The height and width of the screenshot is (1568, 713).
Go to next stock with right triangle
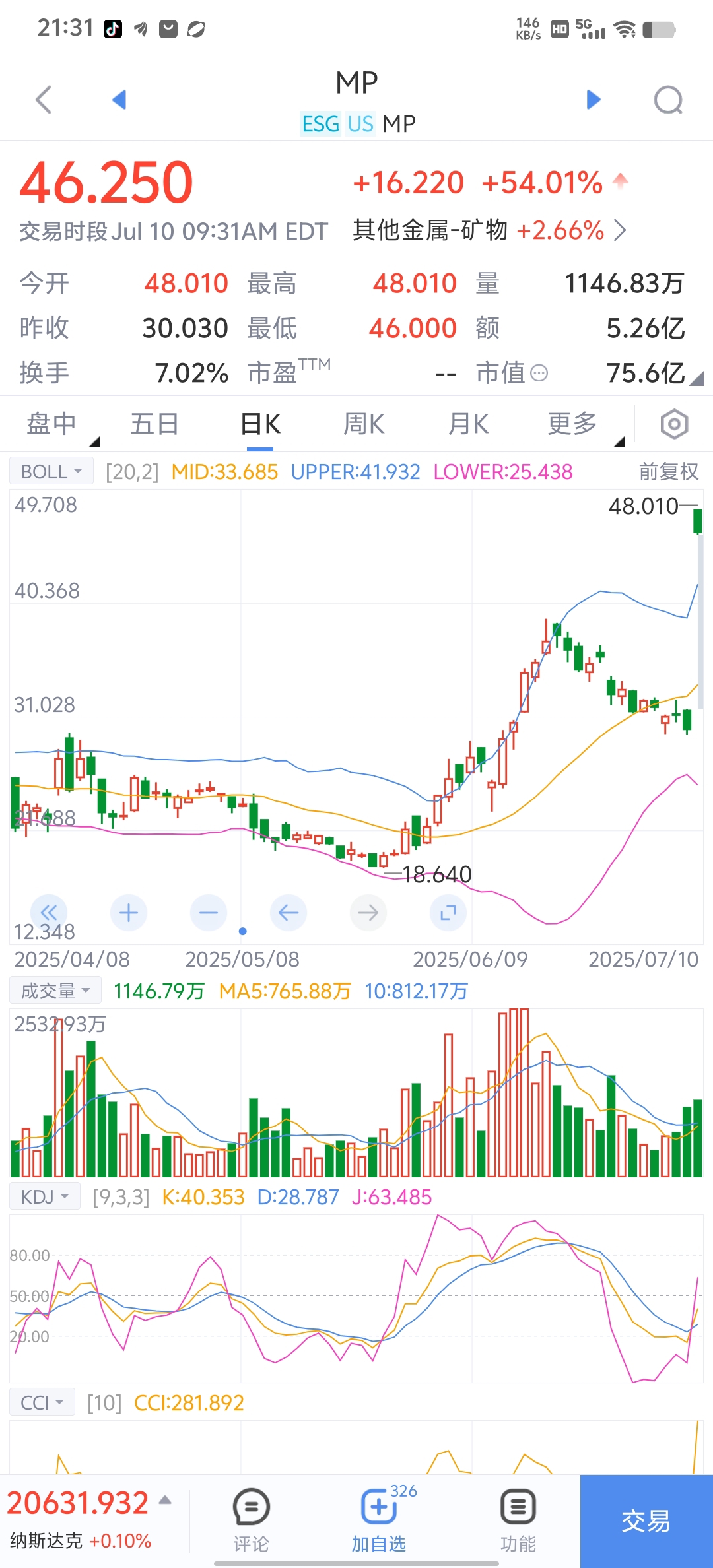(594, 100)
